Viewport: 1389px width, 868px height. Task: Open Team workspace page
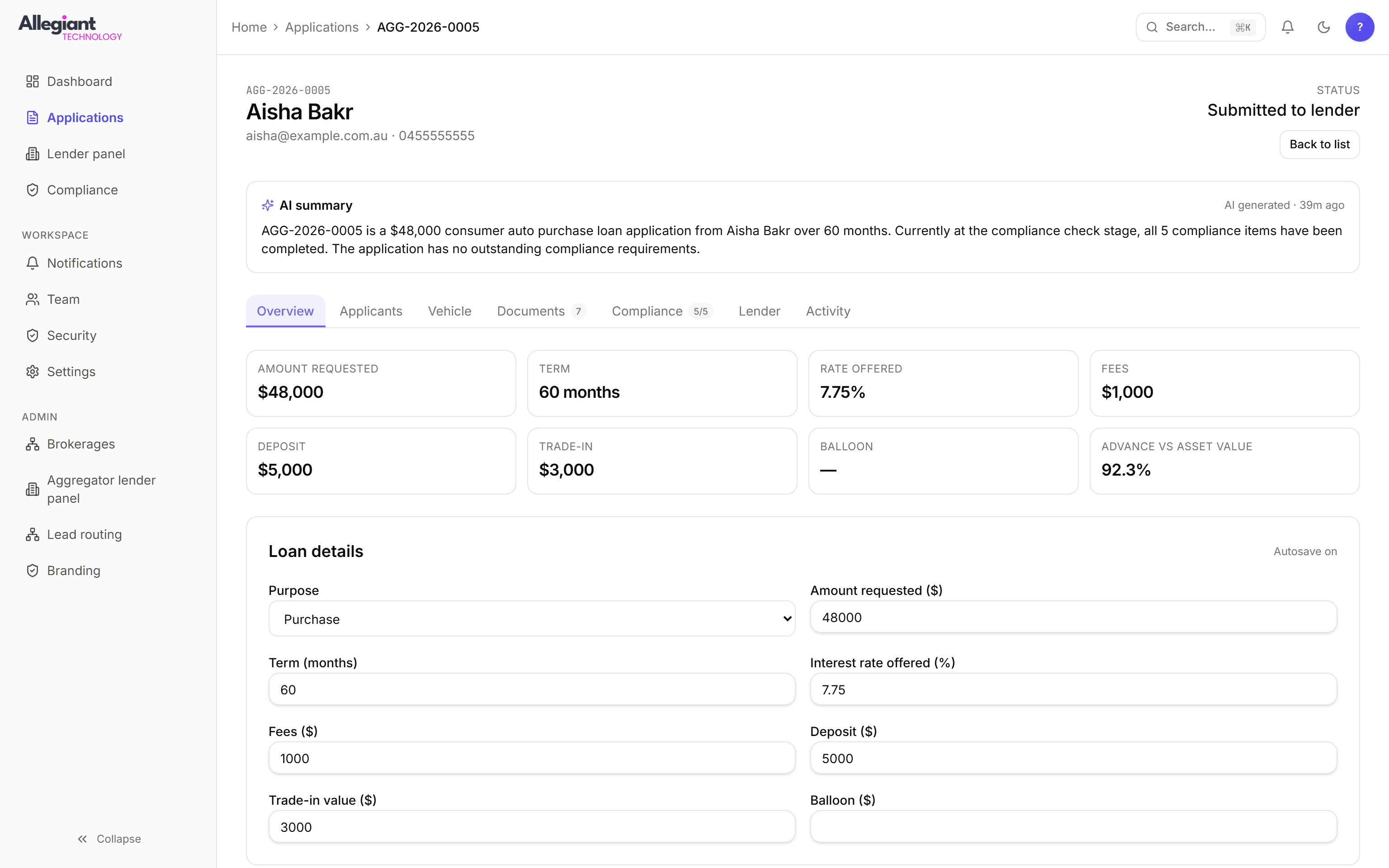coord(109,299)
